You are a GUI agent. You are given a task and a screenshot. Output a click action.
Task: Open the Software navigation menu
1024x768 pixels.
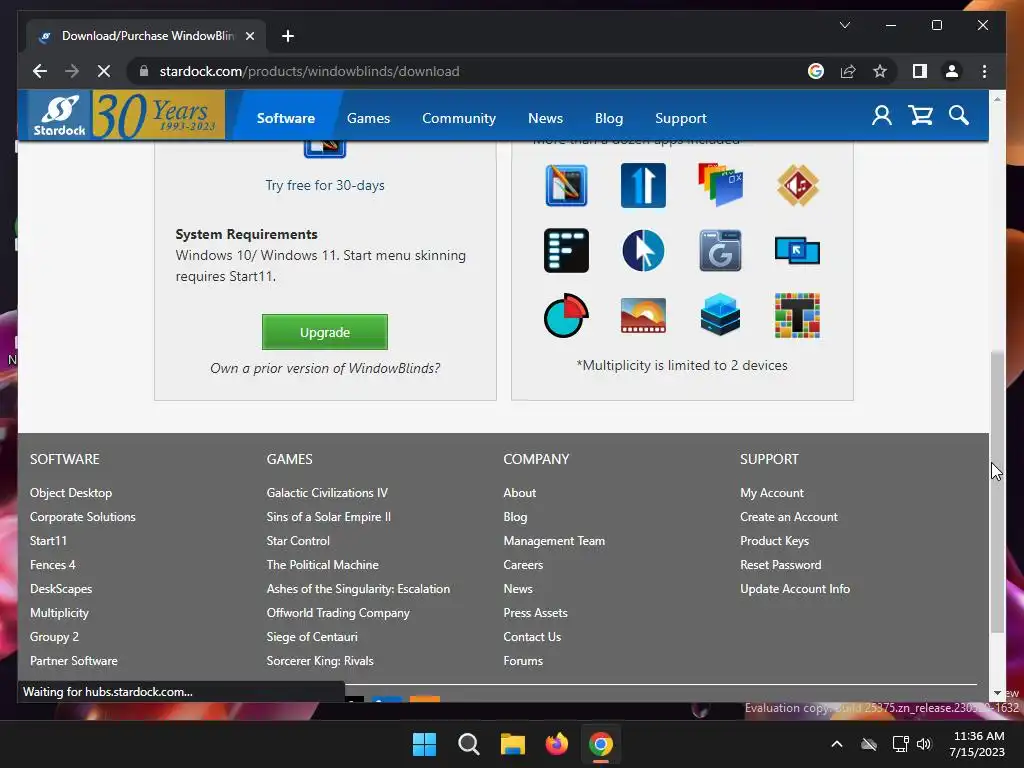click(285, 118)
